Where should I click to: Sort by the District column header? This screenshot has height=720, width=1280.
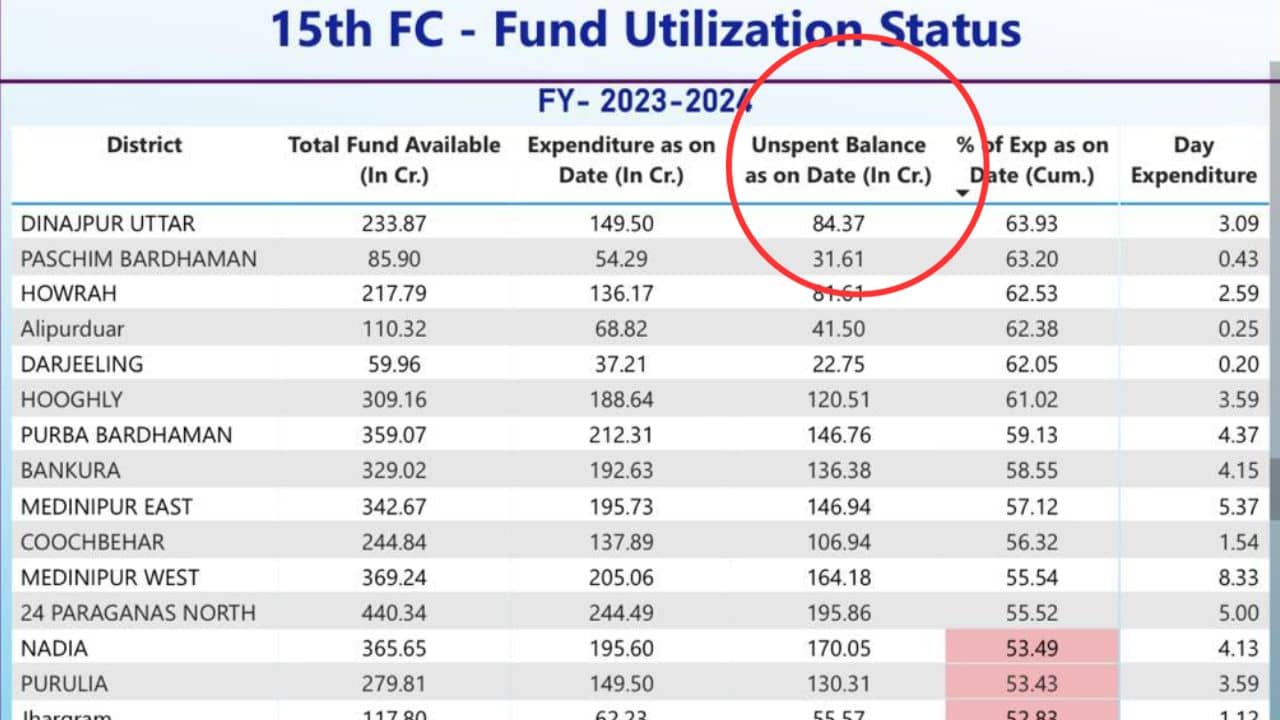[x=144, y=145]
